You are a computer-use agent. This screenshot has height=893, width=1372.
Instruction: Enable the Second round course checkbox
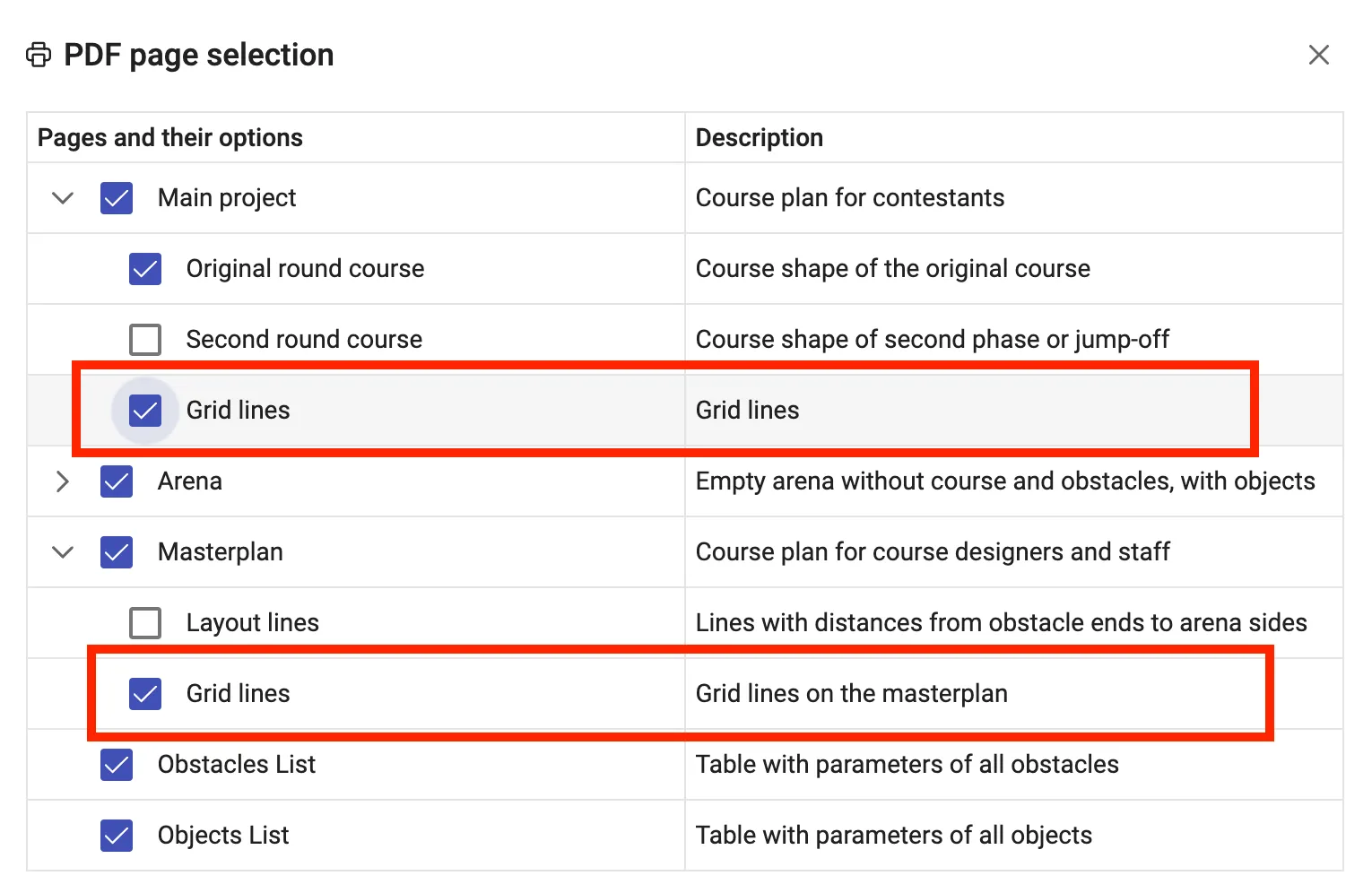point(145,340)
